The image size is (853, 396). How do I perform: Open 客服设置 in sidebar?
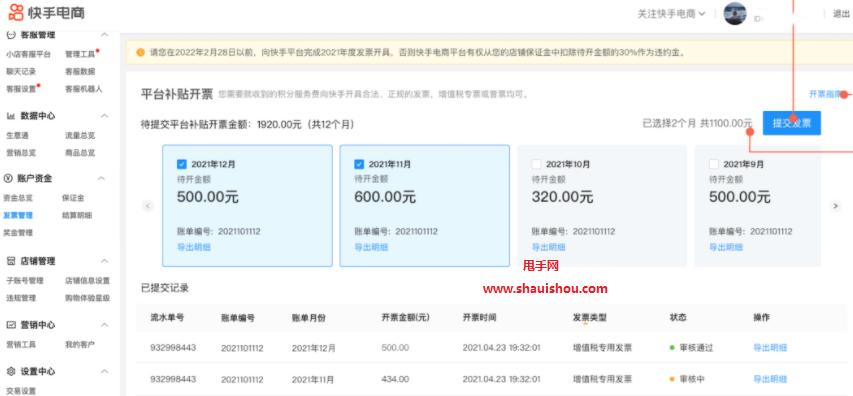pos(21,89)
